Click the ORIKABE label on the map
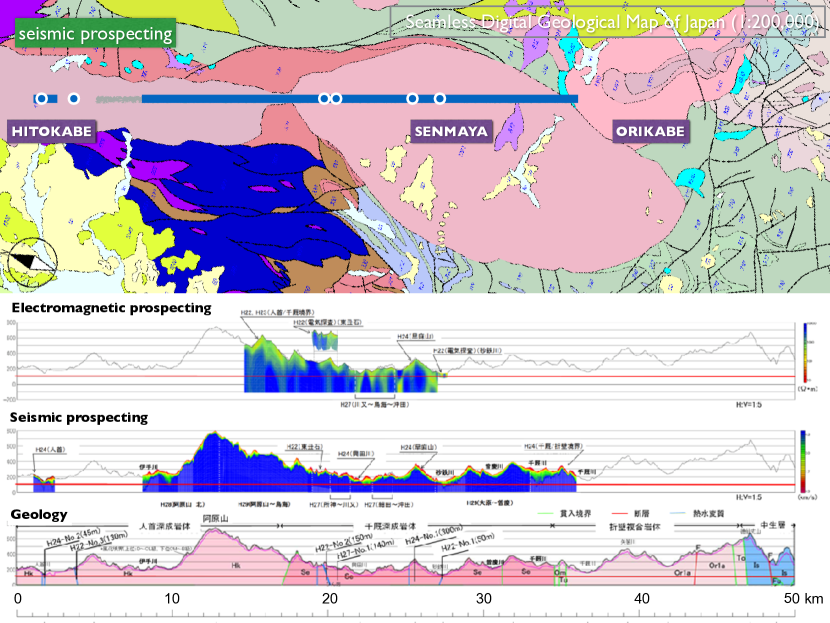830x623 pixels. tap(651, 131)
